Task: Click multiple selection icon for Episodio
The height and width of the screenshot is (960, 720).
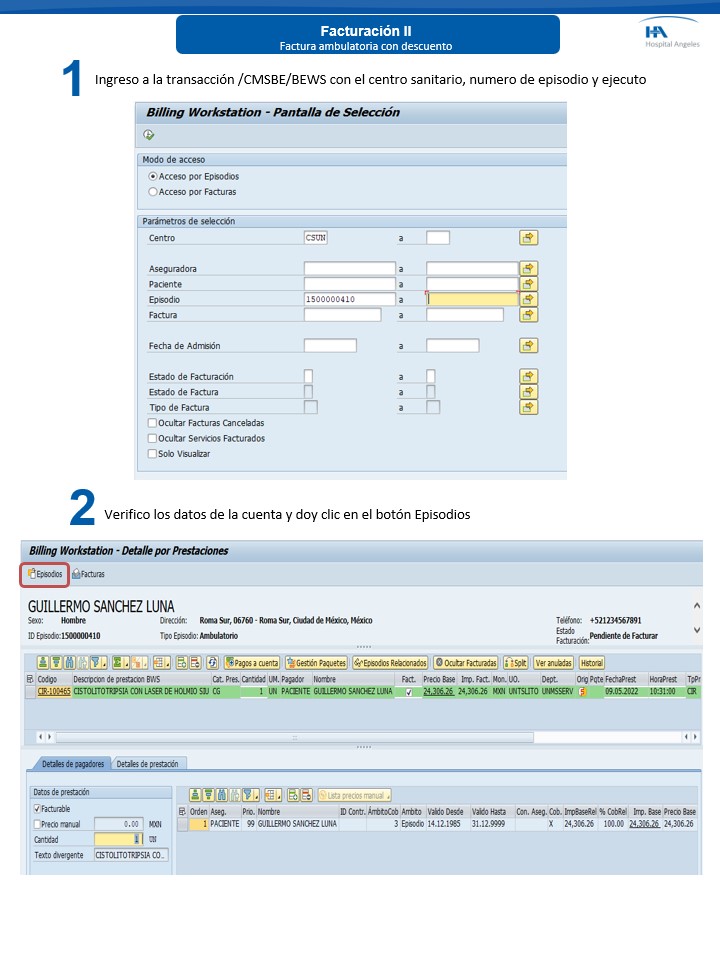Action: [x=528, y=299]
